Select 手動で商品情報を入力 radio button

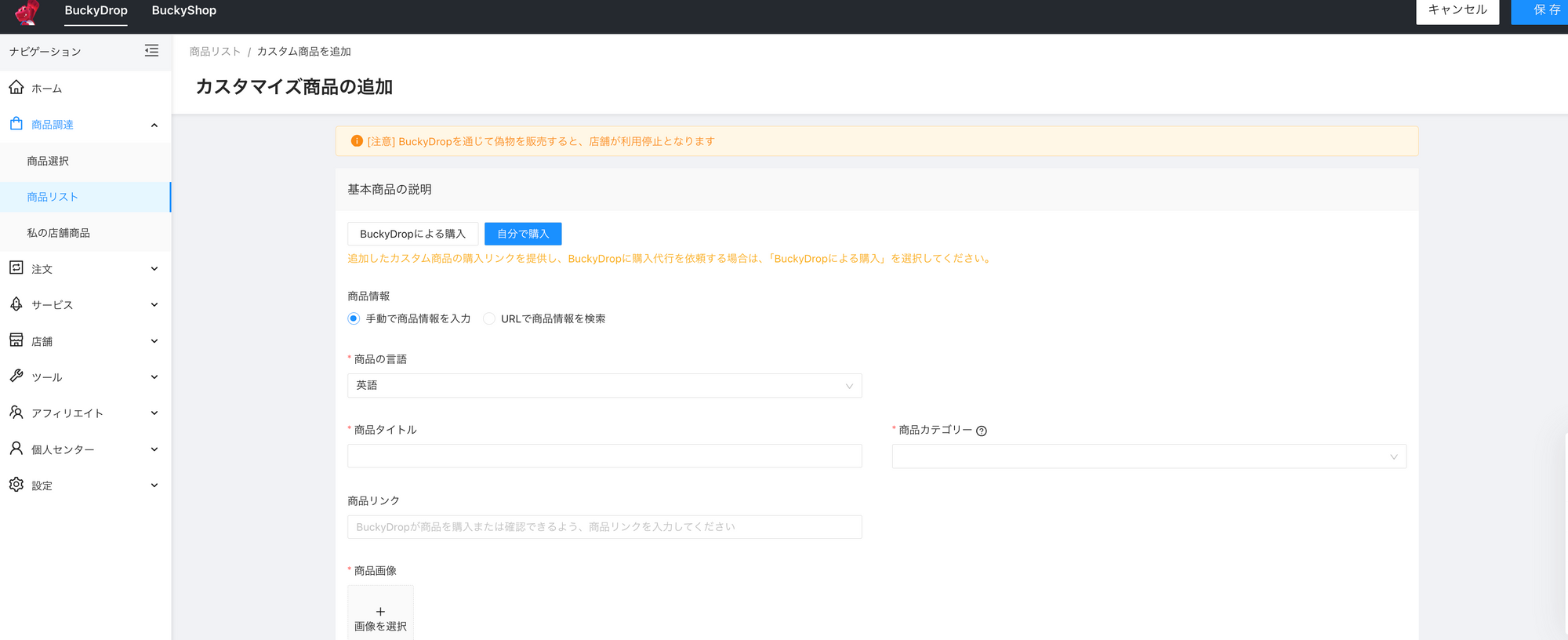tap(354, 318)
